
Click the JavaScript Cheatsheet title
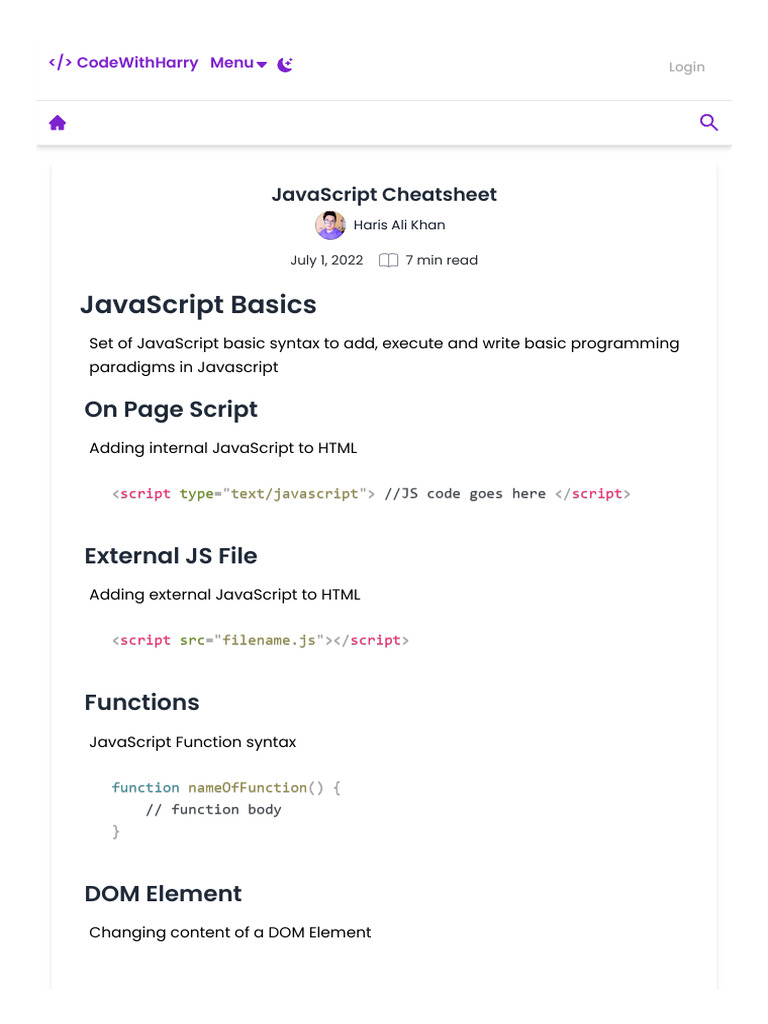point(384,195)
